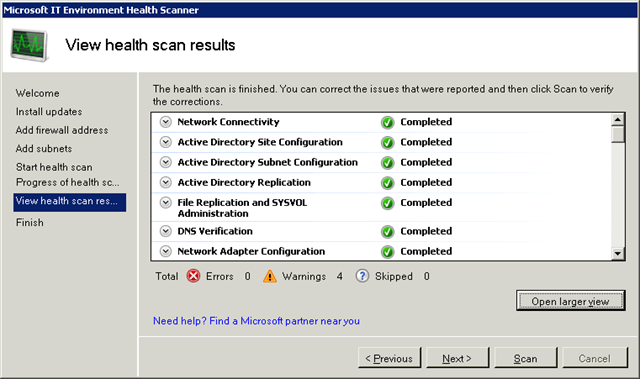The image size is (640, 379).
Task: Click Active Directory Subnet Configuration label
Action: 267,162
